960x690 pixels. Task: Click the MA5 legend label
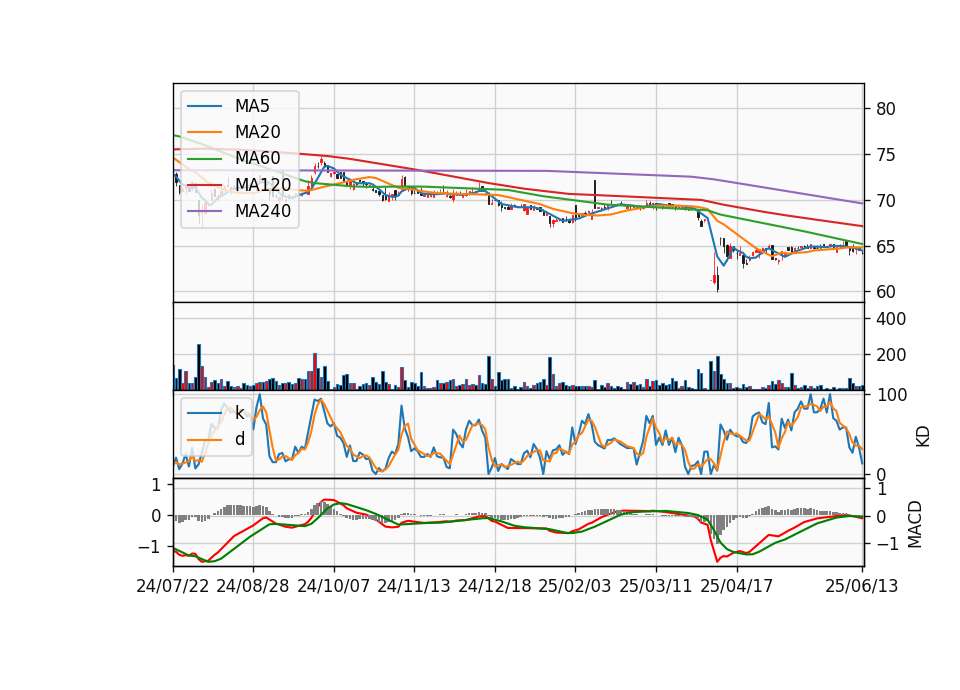pos(252,106)
